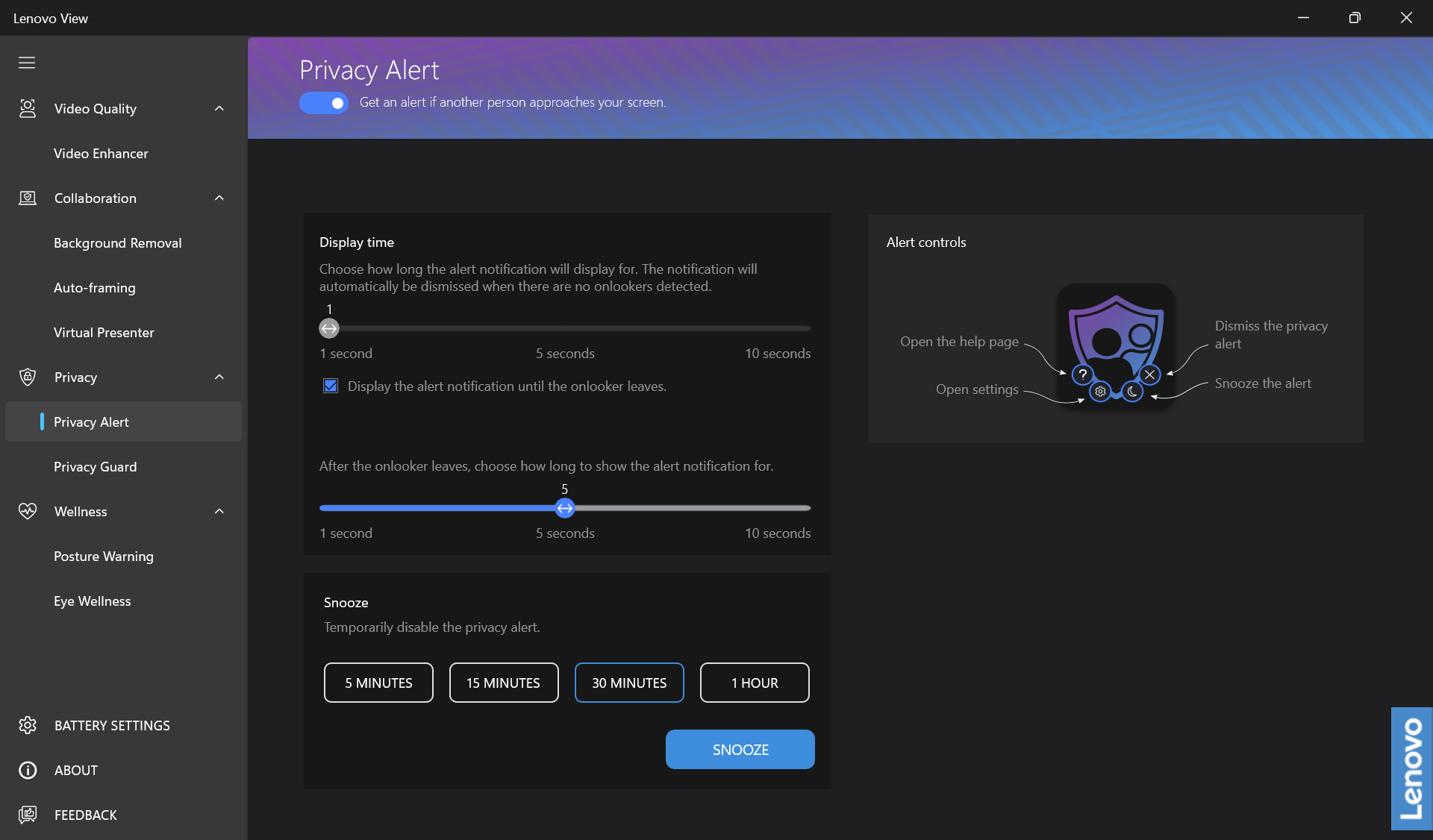Click the Display time slider handle
The image size is (1433, 840).
[329, 328]
